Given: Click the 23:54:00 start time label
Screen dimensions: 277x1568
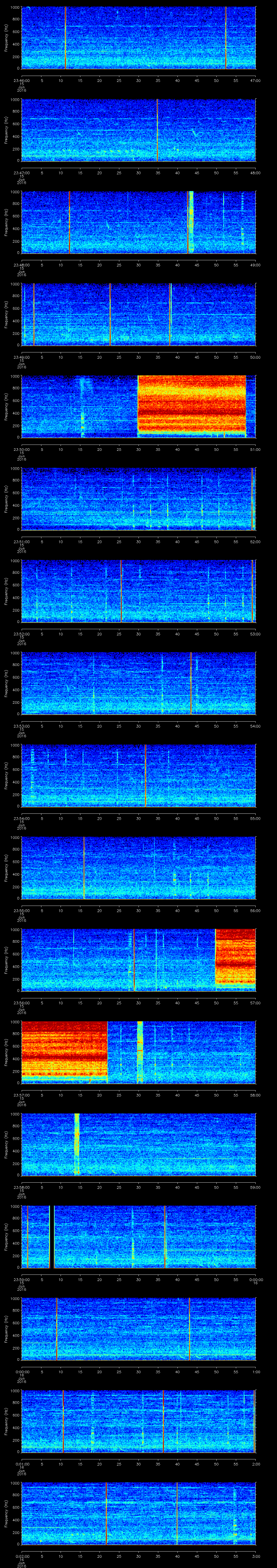Looking at the screenshot, I should pos(21,818).
